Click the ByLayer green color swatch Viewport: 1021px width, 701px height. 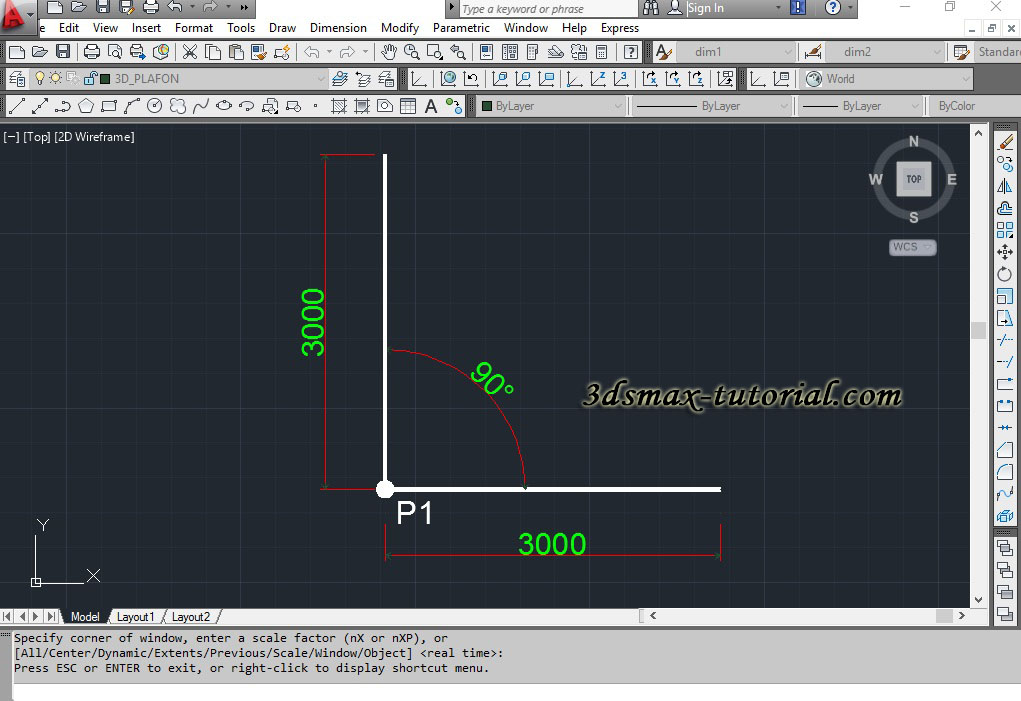pos(486,106)
